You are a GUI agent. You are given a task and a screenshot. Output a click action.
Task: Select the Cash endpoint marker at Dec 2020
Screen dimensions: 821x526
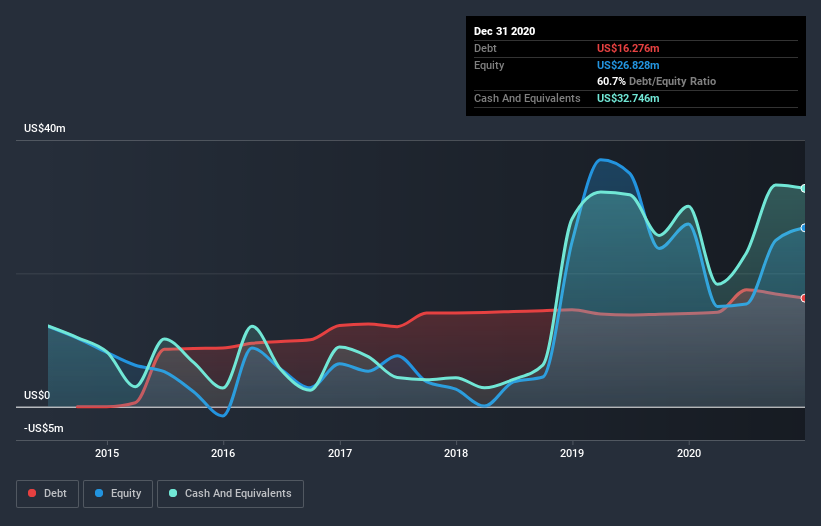coord(804,188)
